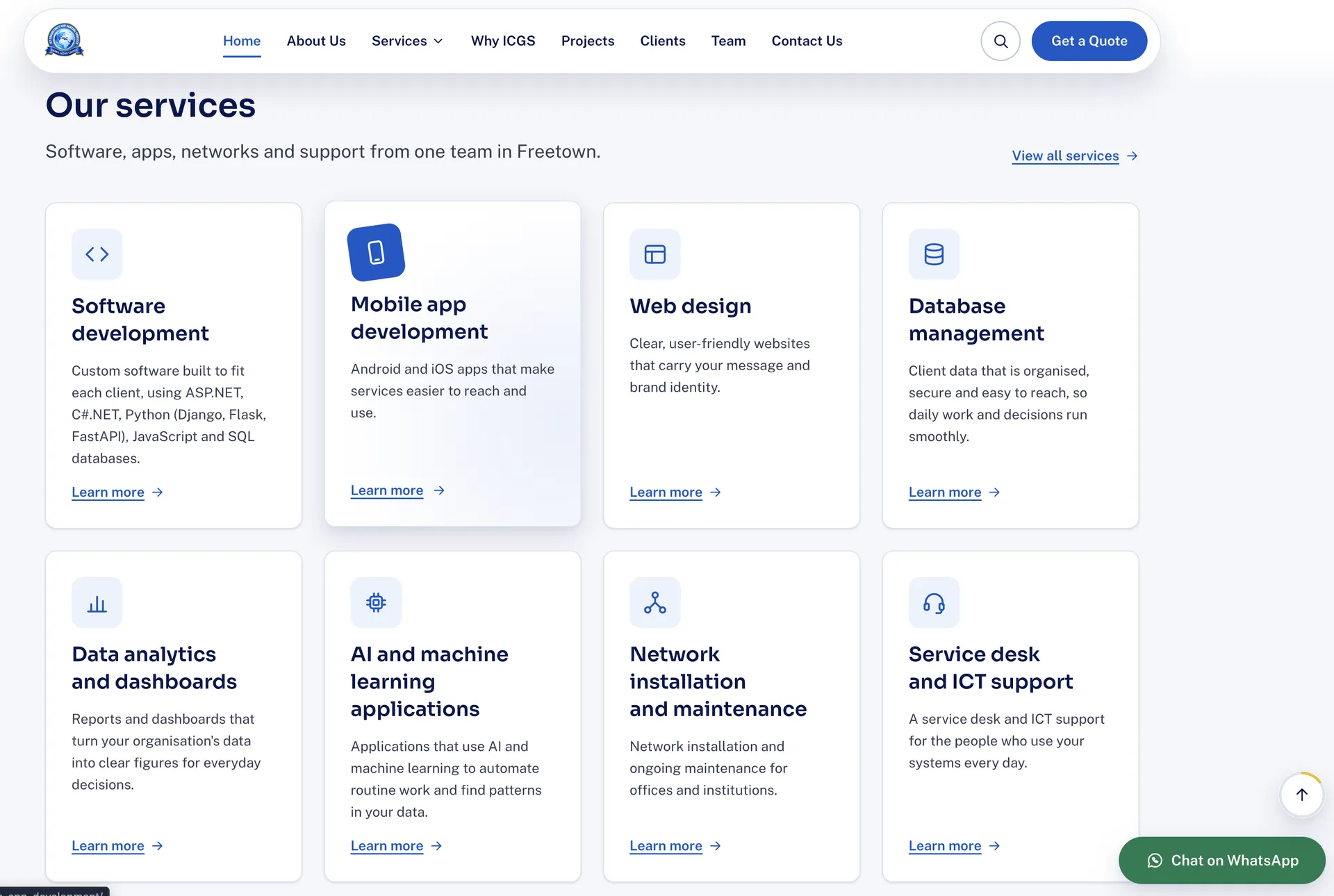Viewport: 1334px width, 896px height.
Task: Open the Team nav item
Action: [x=728, y=41]
